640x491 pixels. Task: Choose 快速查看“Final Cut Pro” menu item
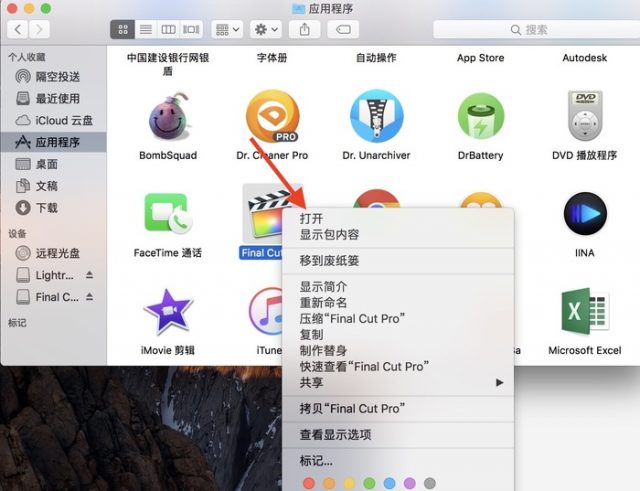[398, 367]
